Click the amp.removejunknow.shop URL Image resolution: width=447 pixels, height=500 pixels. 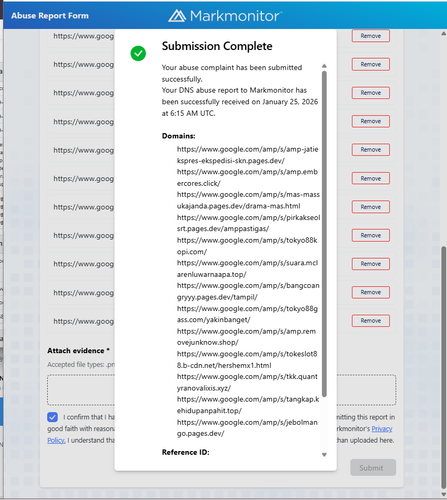click(246, 337)
